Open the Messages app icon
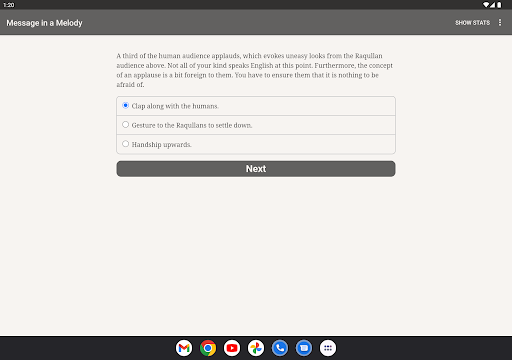 tap(304, 348)
